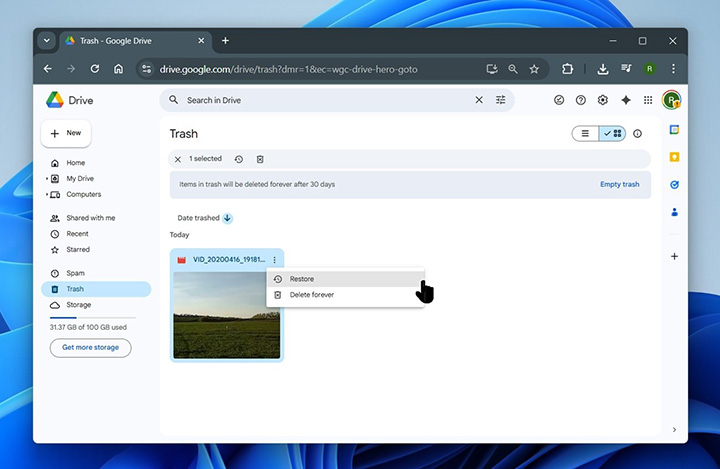This screenshot has width=720, height=469.
Task: Click the restore from trash toolbar icon
Action: [x=238, y=159]
